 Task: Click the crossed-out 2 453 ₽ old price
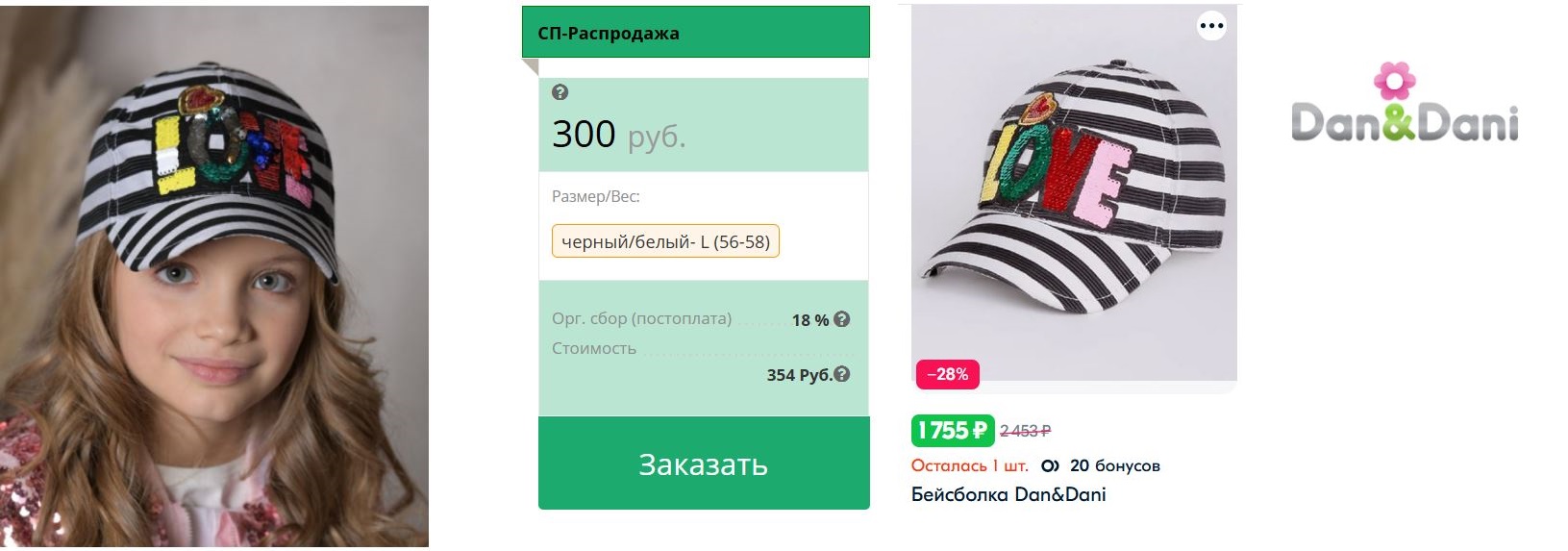tap(1025, 431)
